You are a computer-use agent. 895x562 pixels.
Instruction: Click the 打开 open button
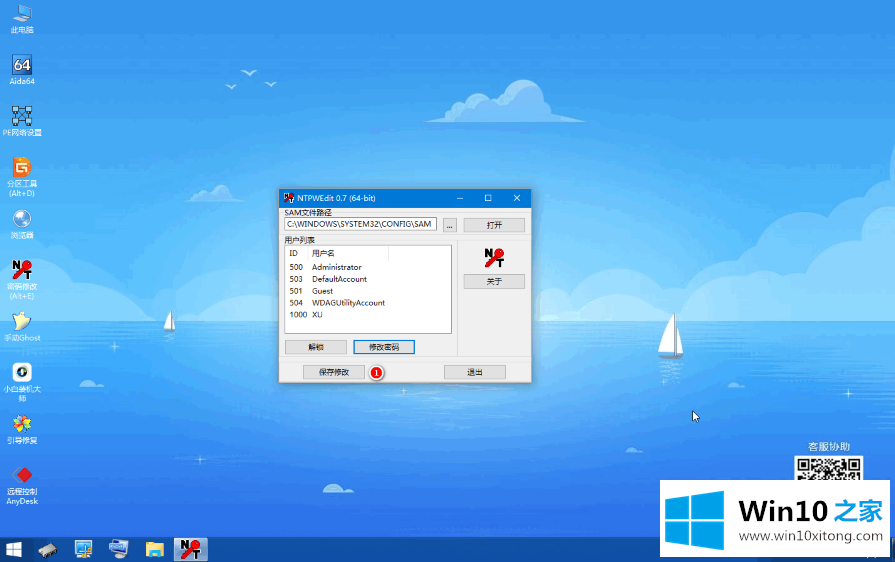point(494,225)
